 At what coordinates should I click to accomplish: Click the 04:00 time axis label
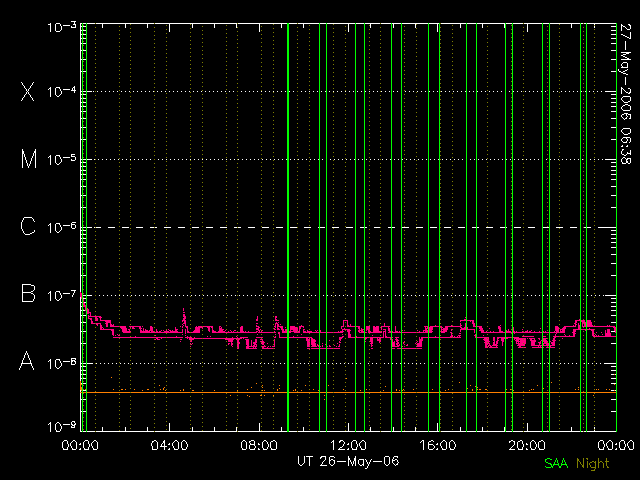169,445
